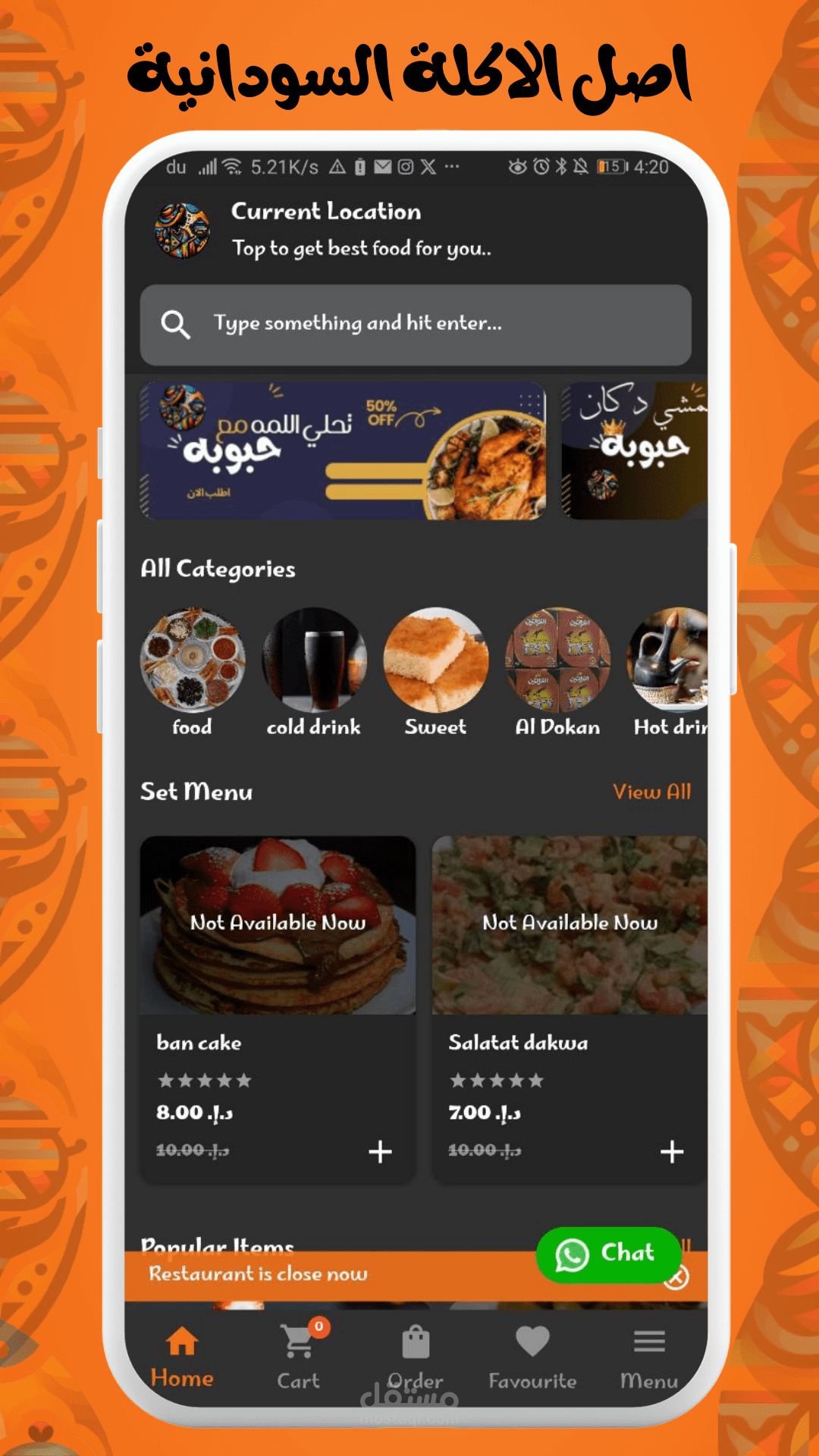
Task: View All set menu items
Action: click(x=652, y=792)
